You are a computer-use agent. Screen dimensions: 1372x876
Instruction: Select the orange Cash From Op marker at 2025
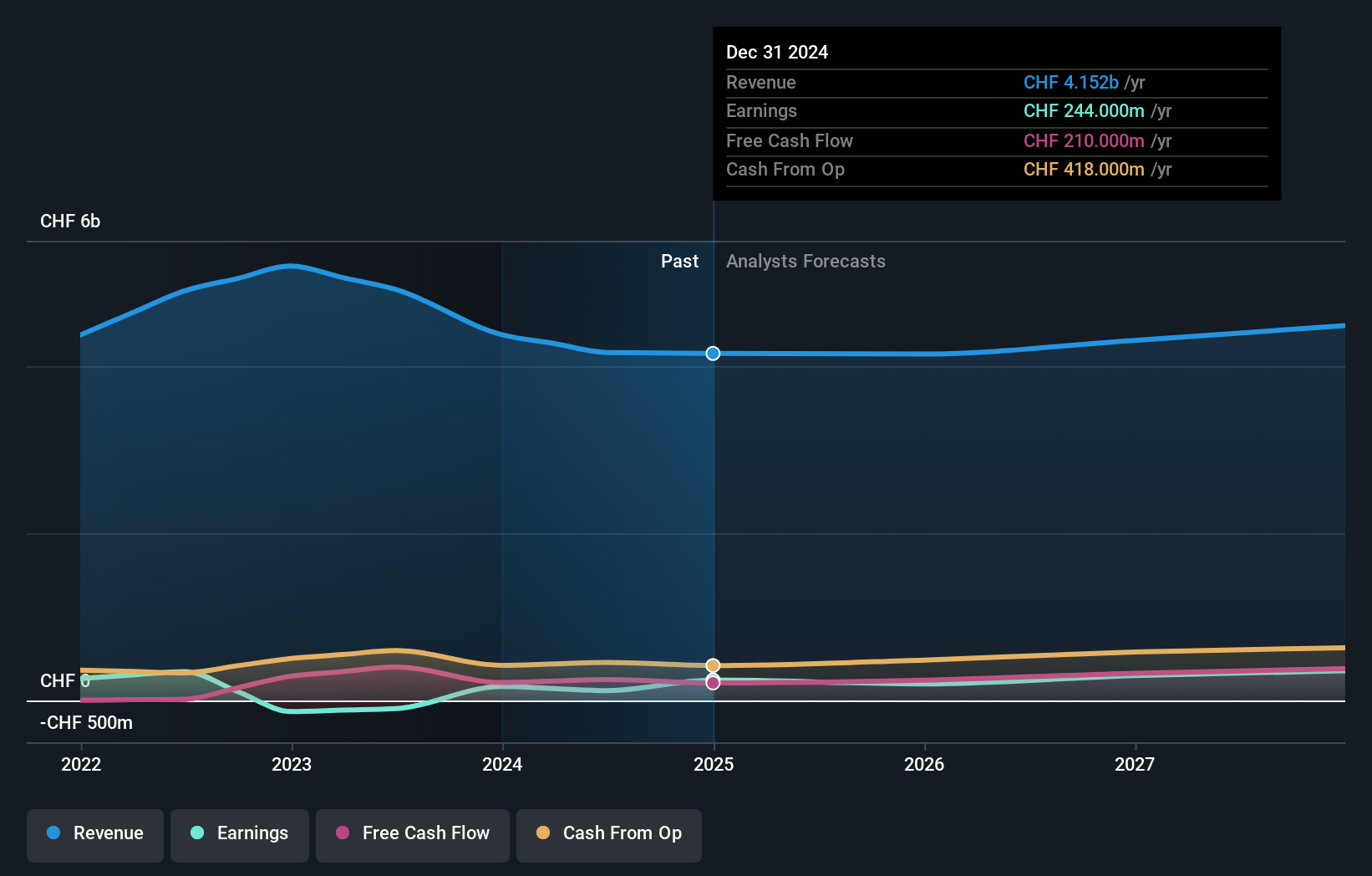tap(713, 665)
